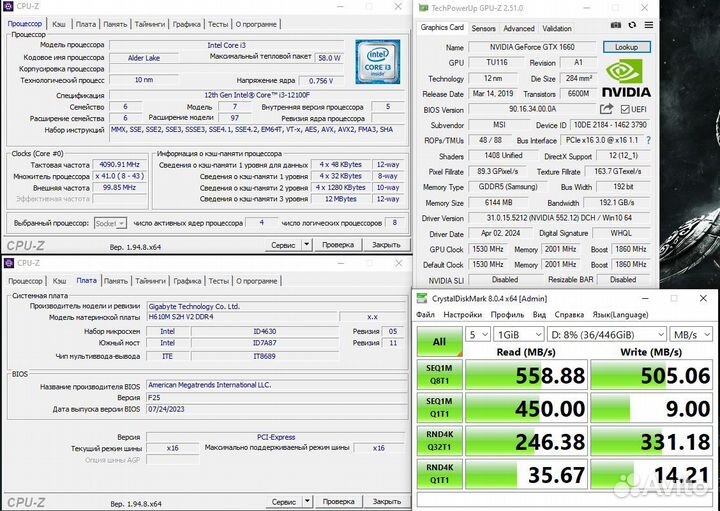This screenshot has width=720, height=511.
Task: Switch to Память tab in top CPU-Z window
Action: (x=115, y=24)
